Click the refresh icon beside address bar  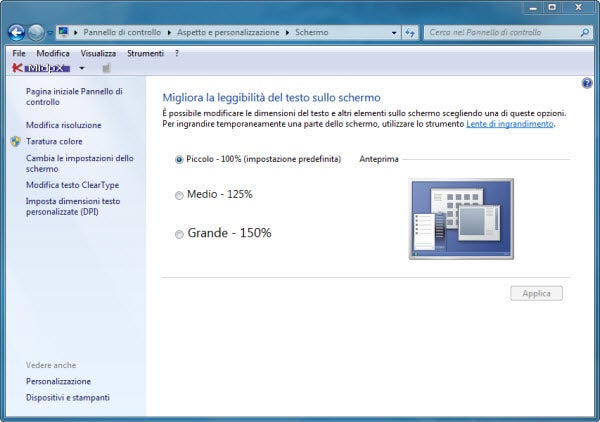coord(410,33)
